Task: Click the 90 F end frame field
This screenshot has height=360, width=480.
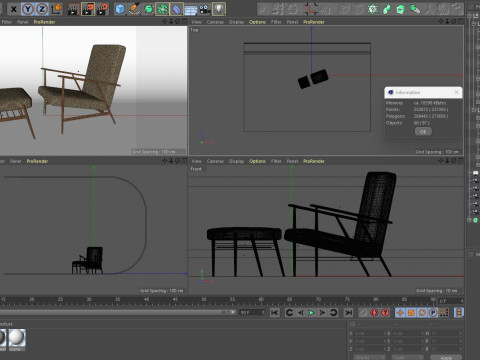Action: (252, 312)
